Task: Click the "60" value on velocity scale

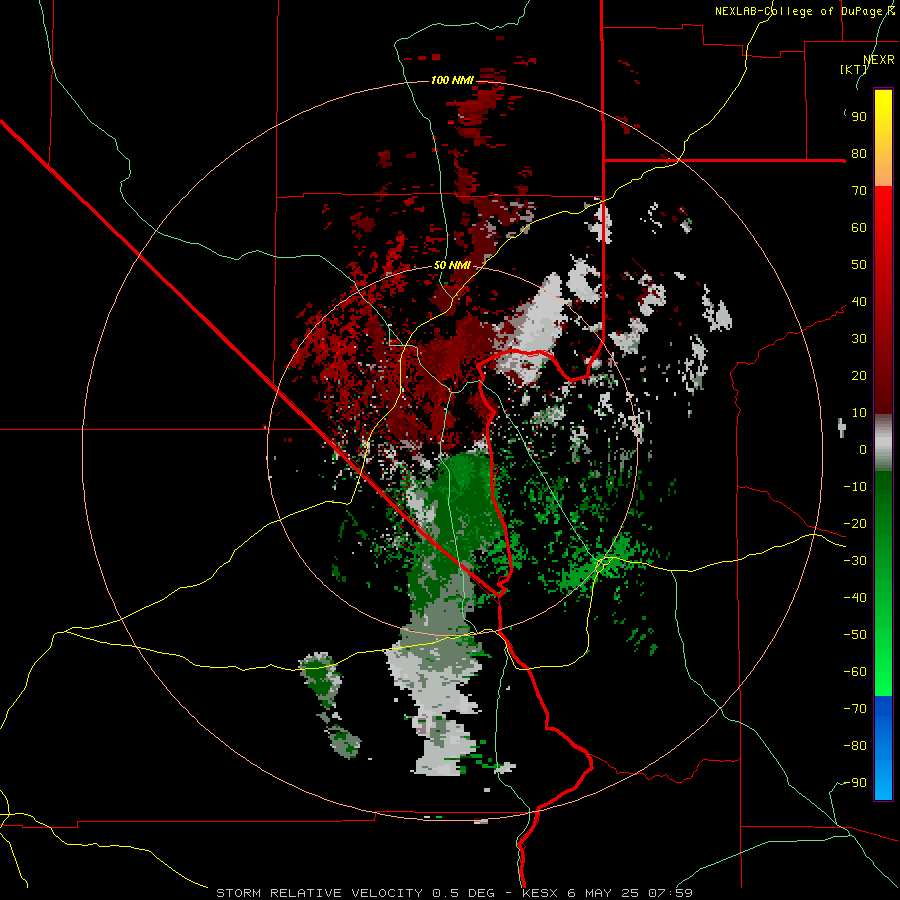Action: point(859,228)
